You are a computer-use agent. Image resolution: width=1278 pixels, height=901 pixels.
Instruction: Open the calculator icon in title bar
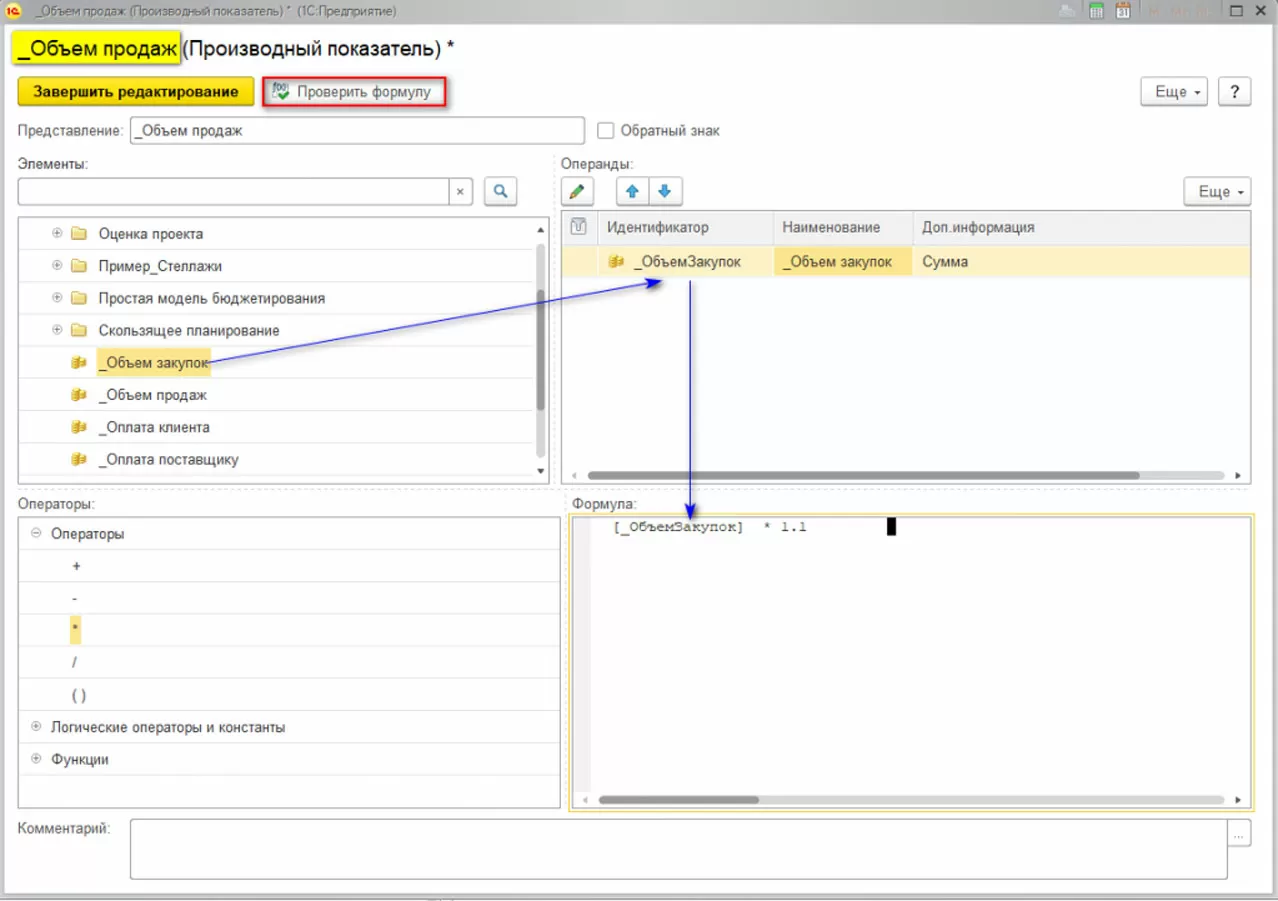click(x=1096, y=11)
